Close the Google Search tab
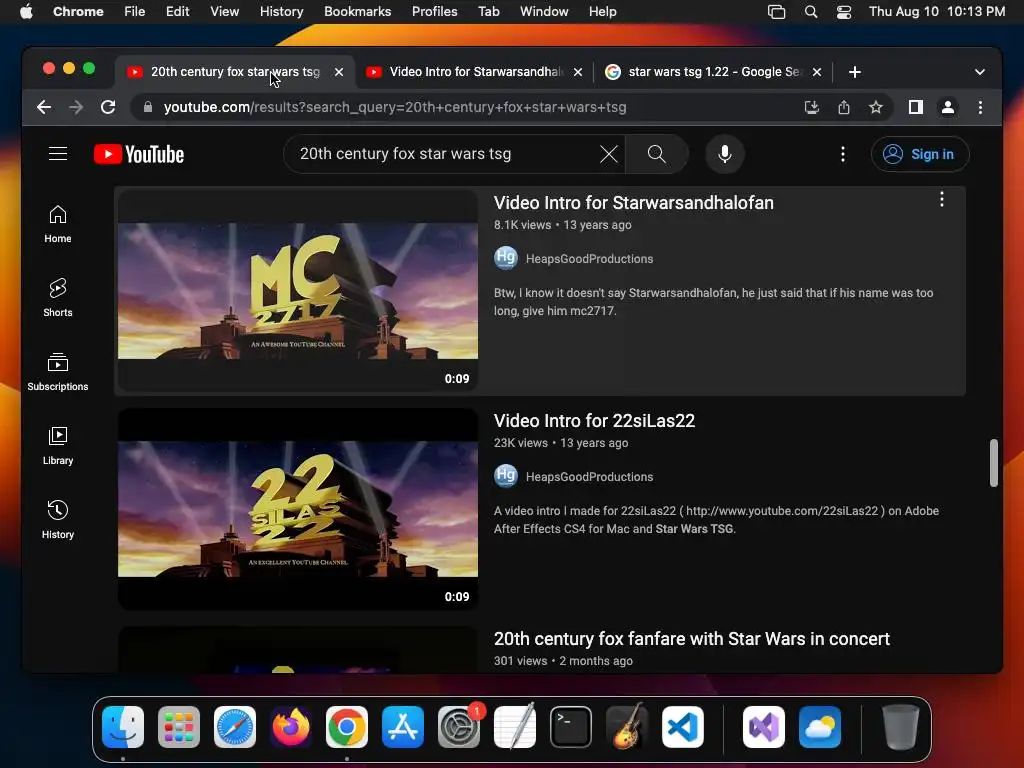 [817, 72]
